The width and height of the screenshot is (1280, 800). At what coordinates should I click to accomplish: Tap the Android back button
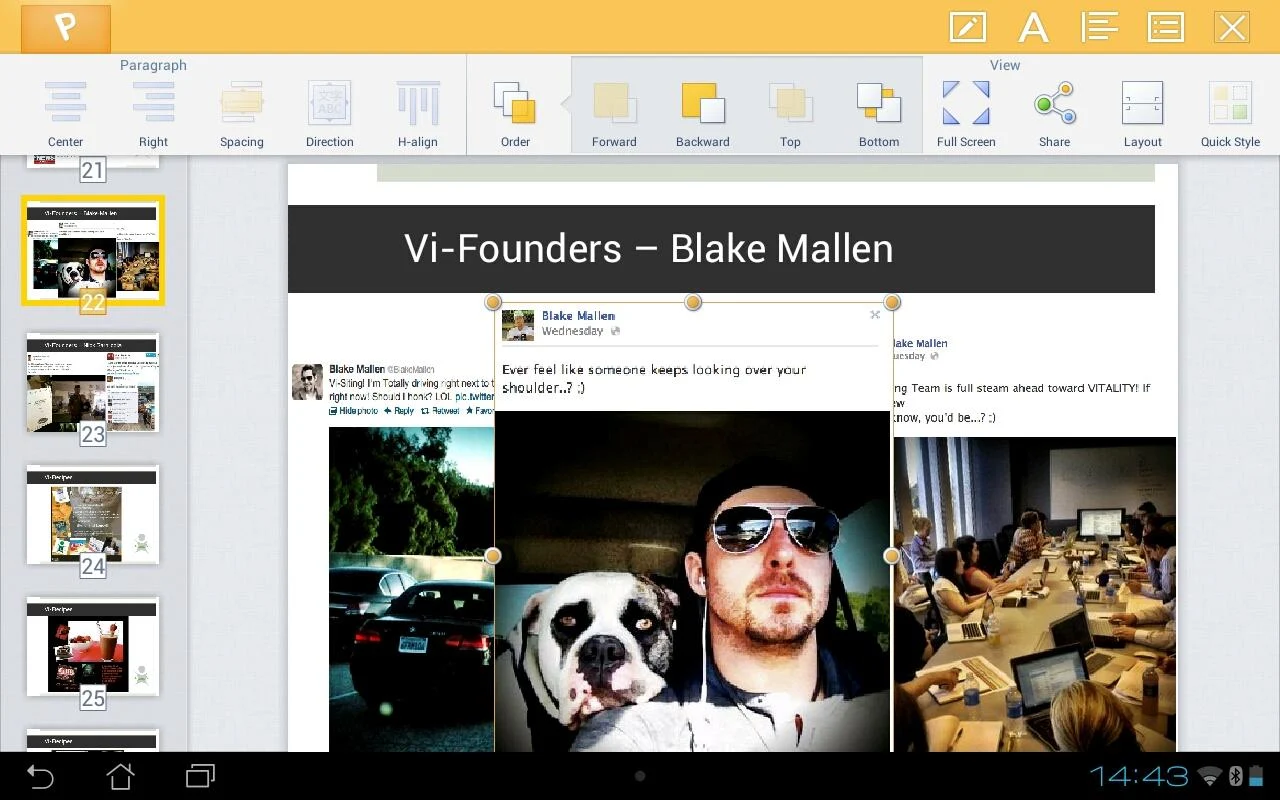tap(40, 776)
